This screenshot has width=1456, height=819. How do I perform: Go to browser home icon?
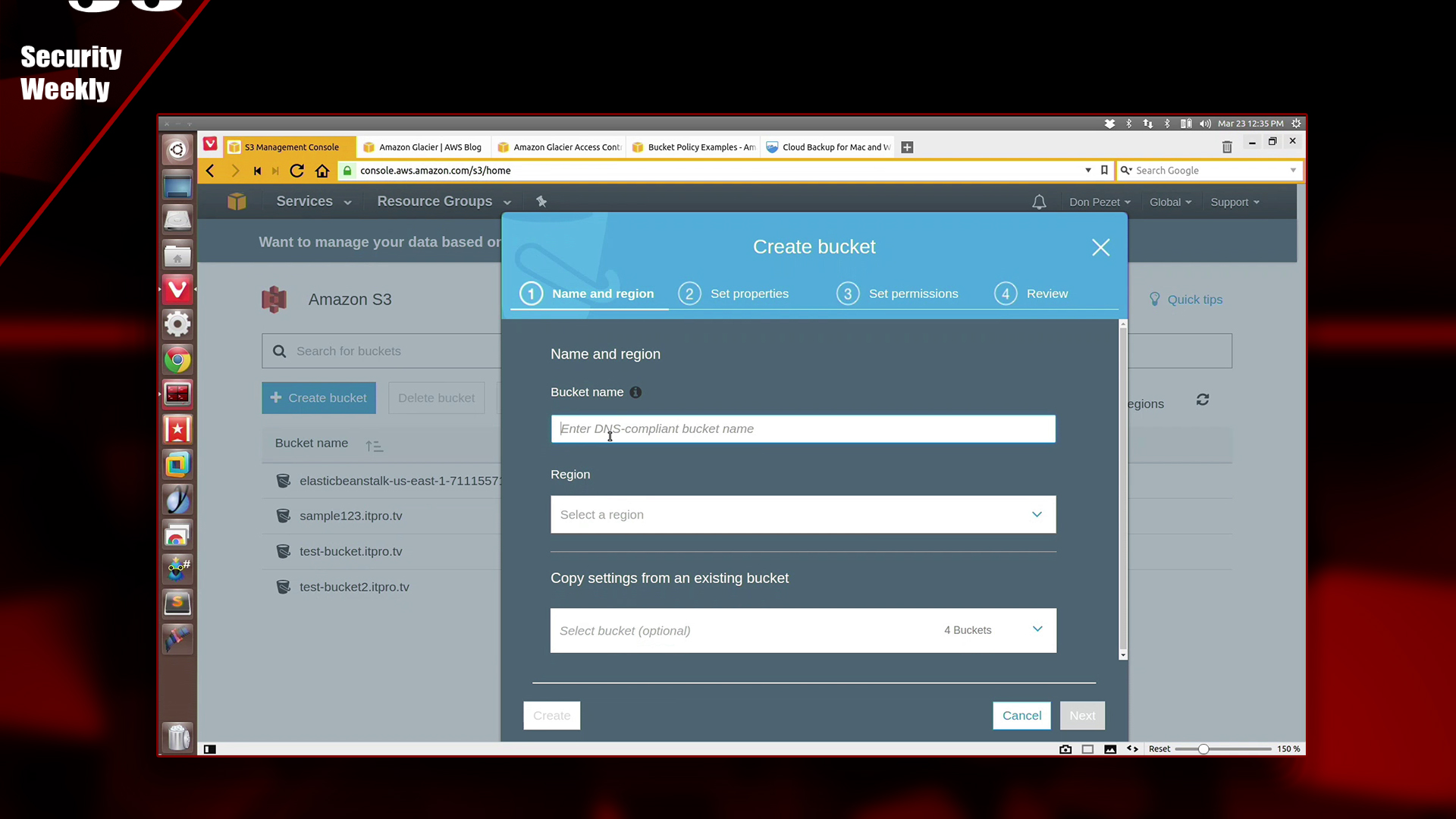[322, 171]
